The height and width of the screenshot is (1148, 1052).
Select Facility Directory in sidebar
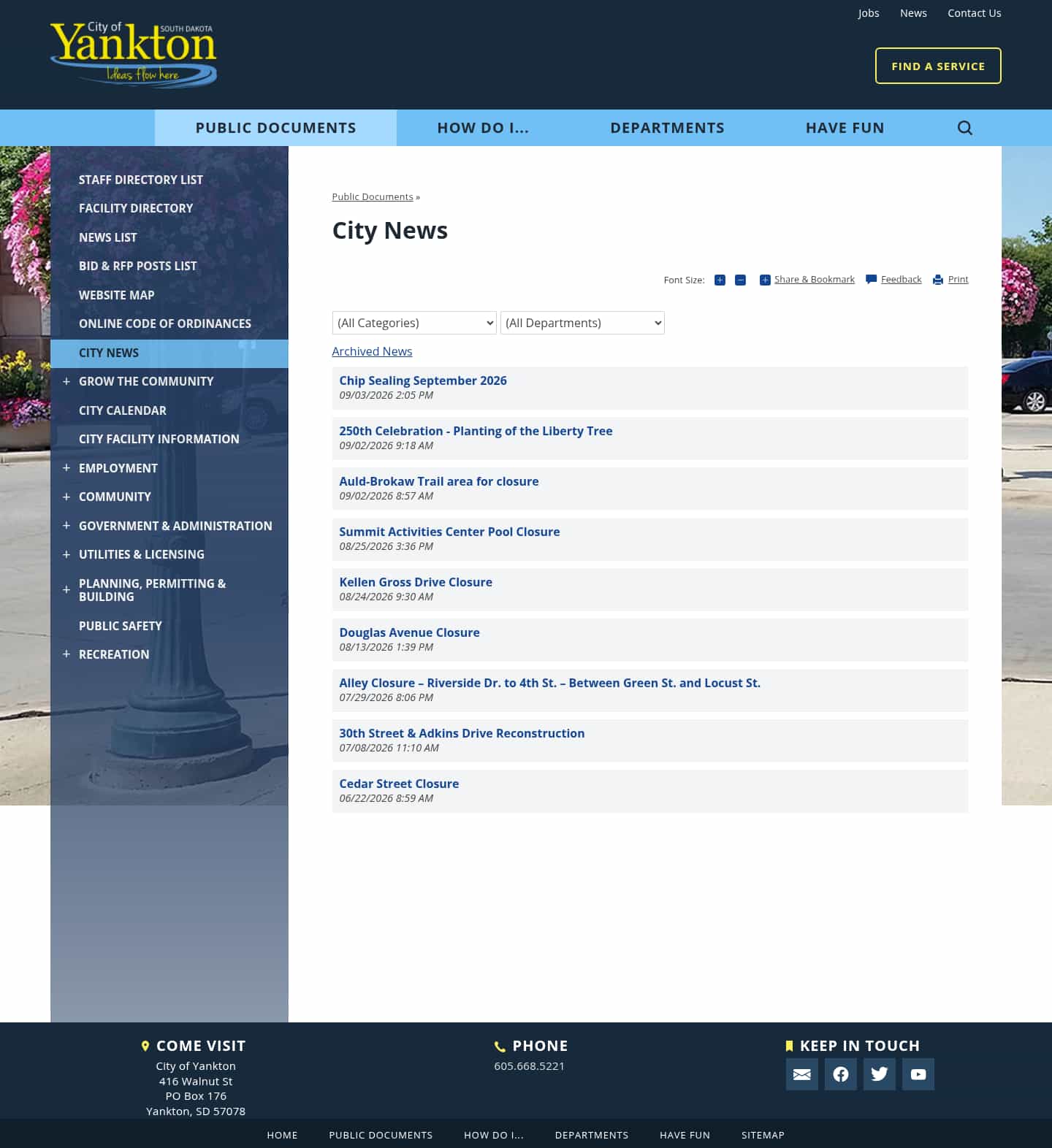[x=136, y=208]
